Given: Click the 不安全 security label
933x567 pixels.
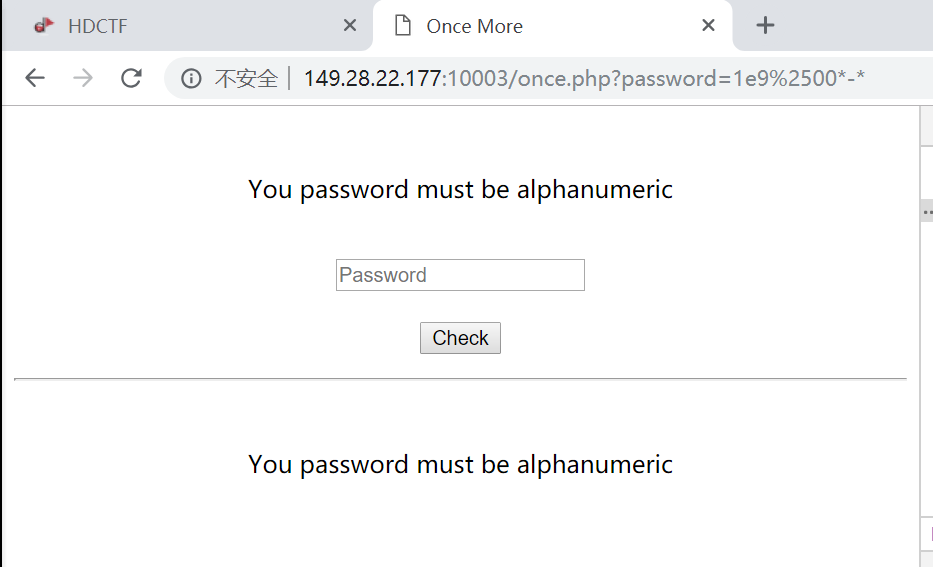Looking at the screenshot, I should [x=246, y=78].
